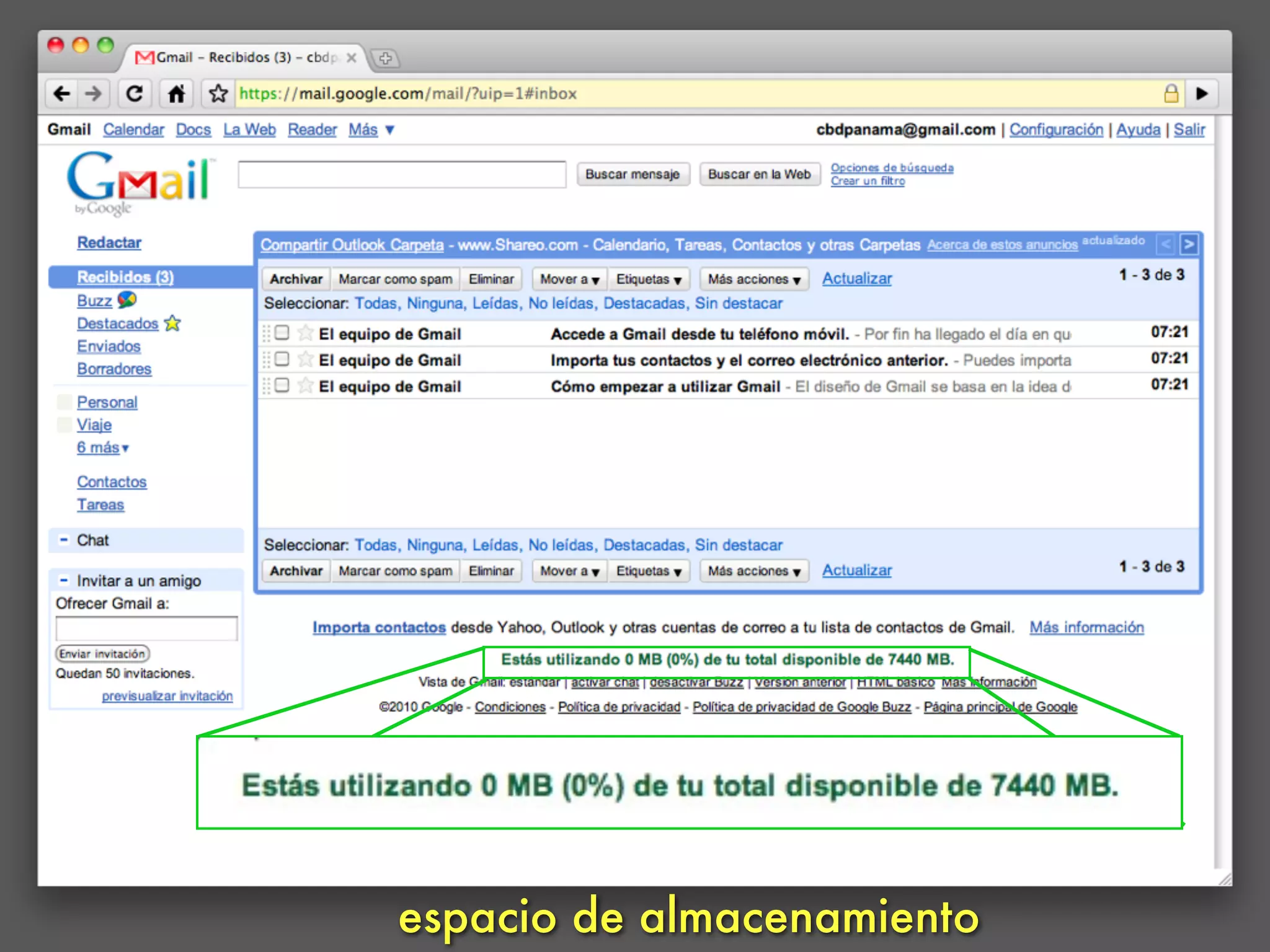1270x952 pixels.
Task: Open the Enviados folder
Action: tap(109, 346)
